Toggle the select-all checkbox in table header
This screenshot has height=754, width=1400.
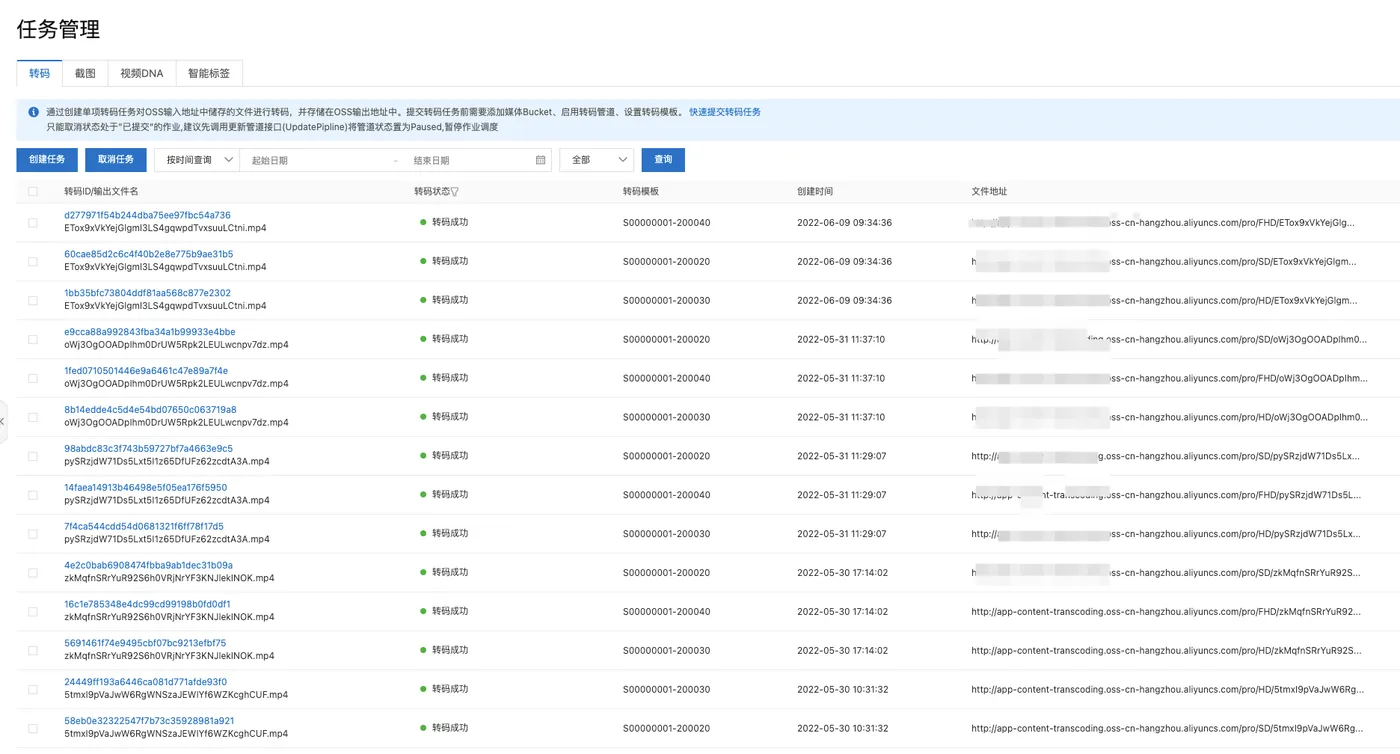tap(33, 191)
